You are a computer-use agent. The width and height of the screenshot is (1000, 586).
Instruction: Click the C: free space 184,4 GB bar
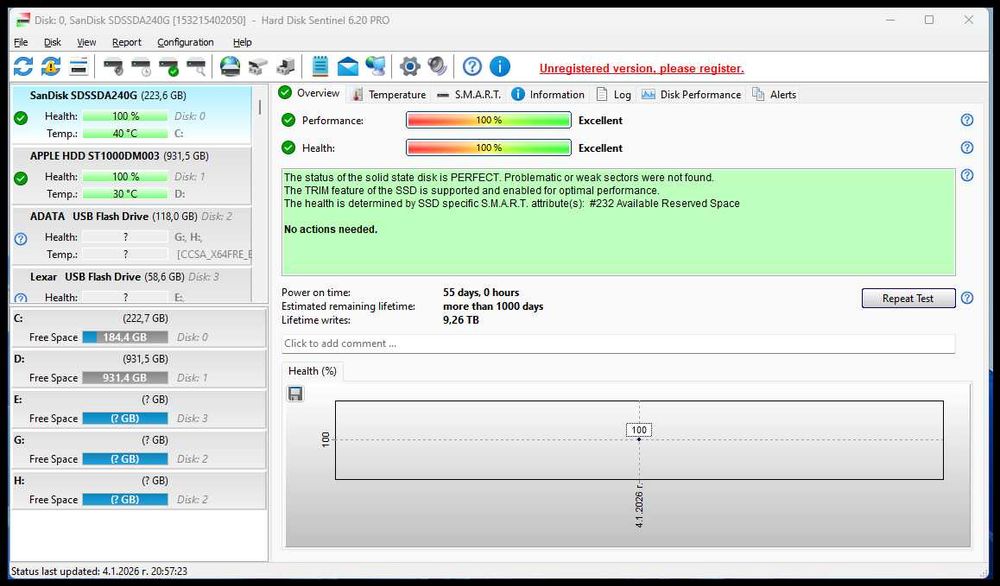coord(125,337)
